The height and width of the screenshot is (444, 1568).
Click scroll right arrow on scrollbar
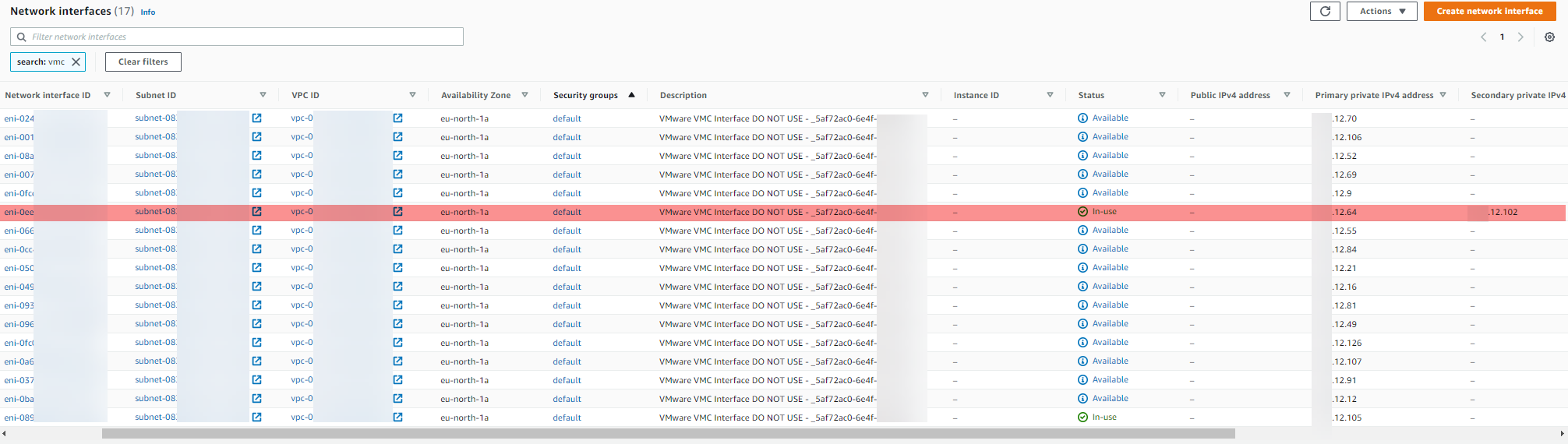[1563, 434]
